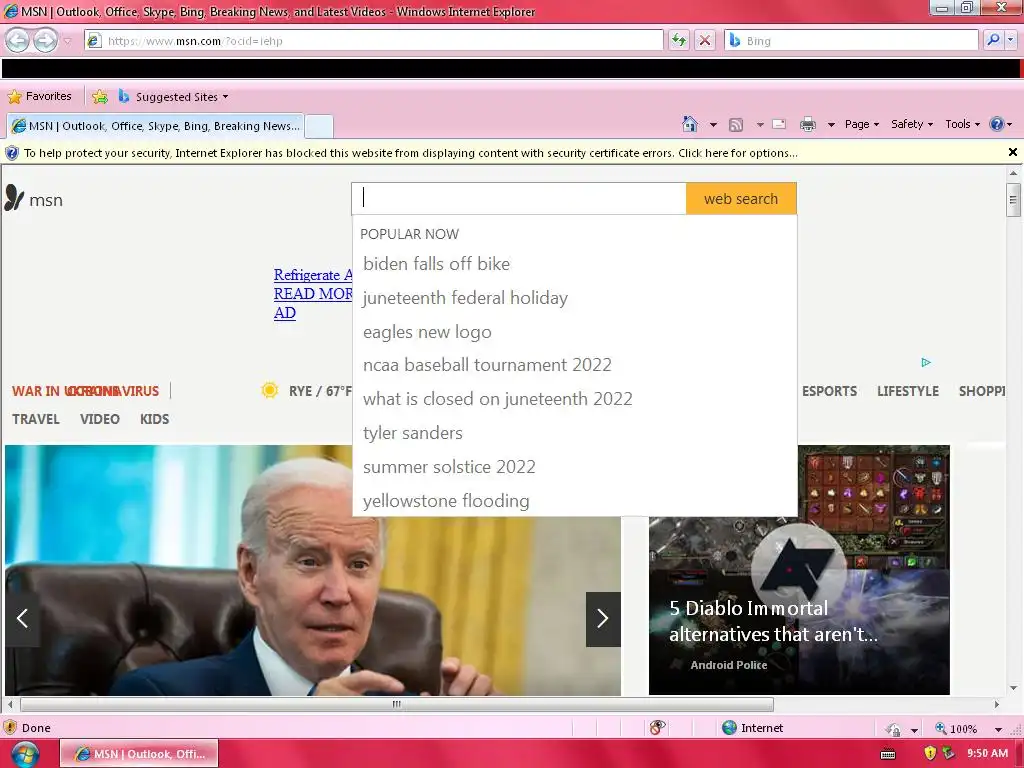
Task: Click the browser Forward arrow button
Action: pyautogui.click(x=45, y=40)
